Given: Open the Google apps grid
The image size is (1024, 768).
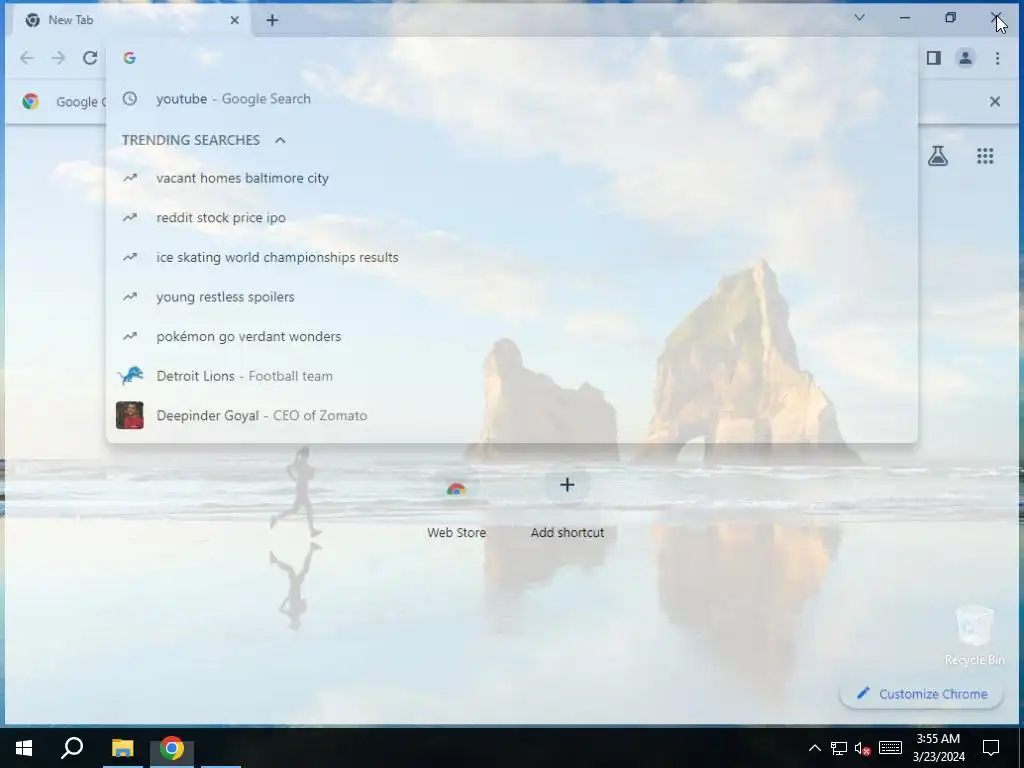Looking at the screenshot, I should pos(985,156).
